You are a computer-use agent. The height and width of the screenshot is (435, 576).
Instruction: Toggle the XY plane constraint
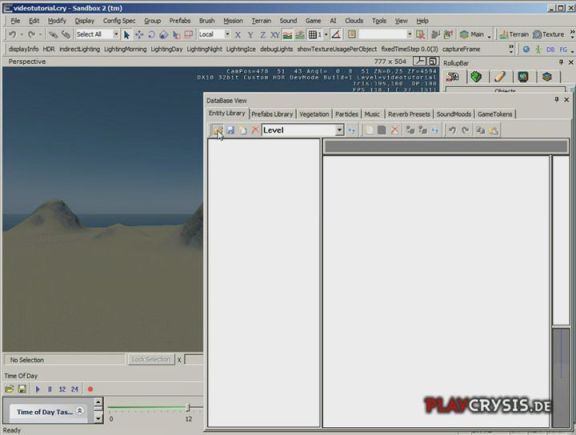click(x=275, y=35)
